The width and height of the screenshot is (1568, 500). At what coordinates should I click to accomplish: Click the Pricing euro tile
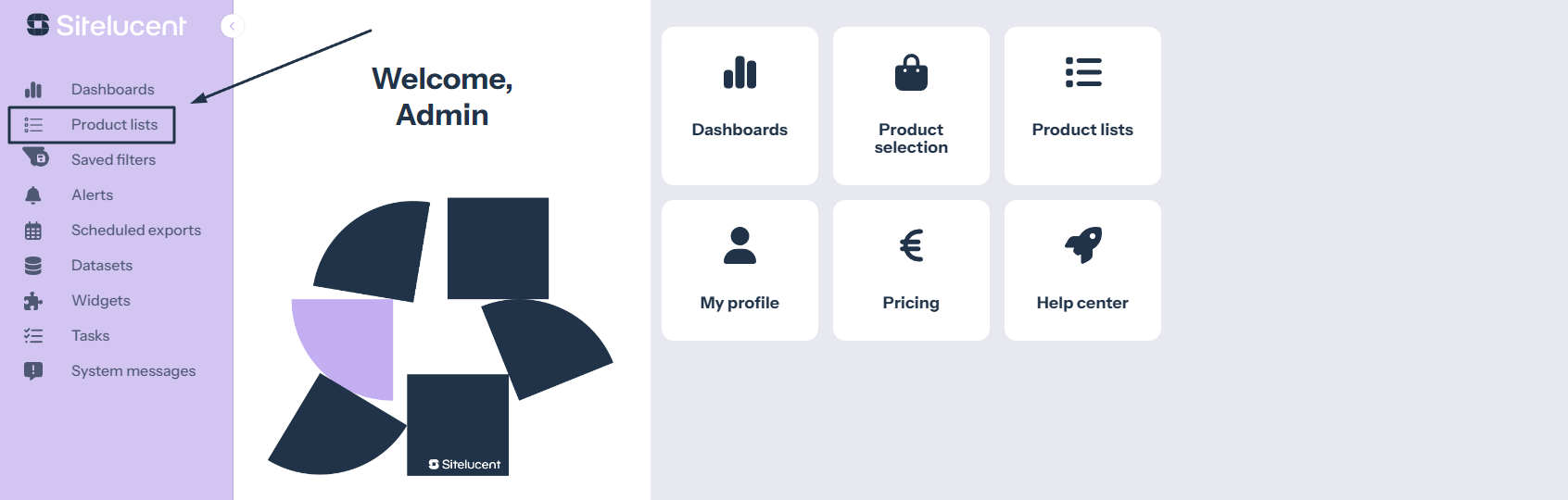[x=911, y=270]
